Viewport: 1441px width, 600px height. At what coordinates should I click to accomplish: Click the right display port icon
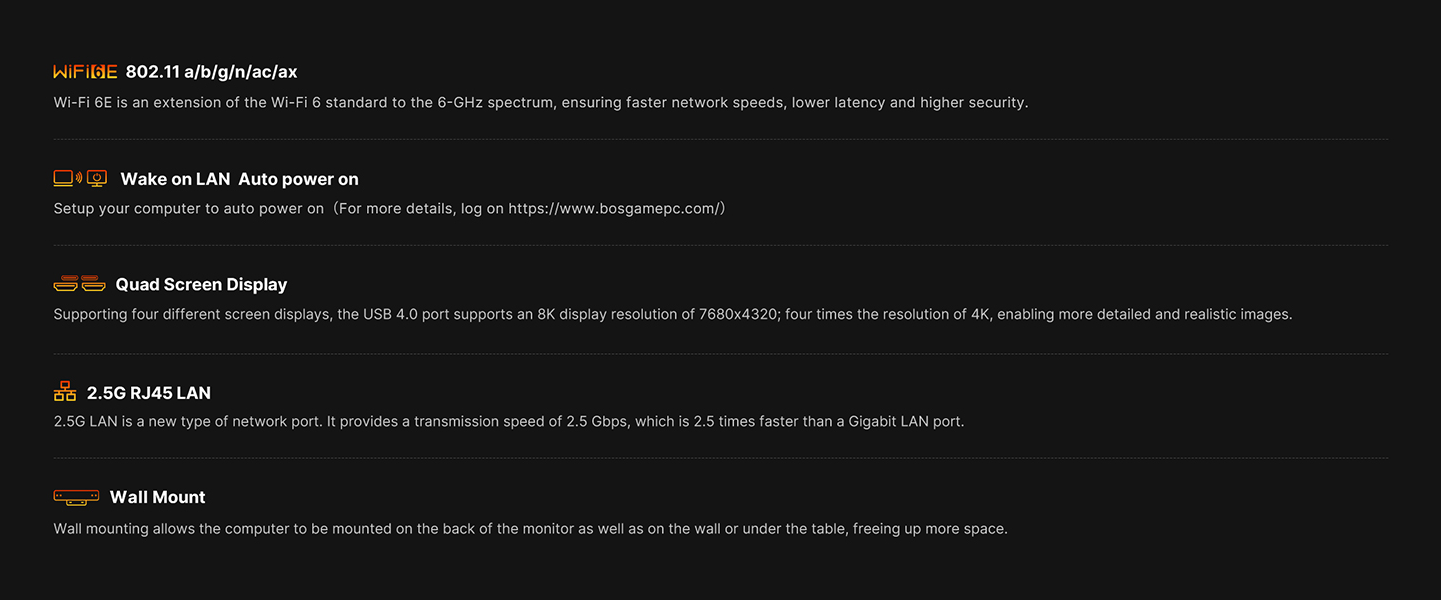pyautogui.click(x=94, y=285)
